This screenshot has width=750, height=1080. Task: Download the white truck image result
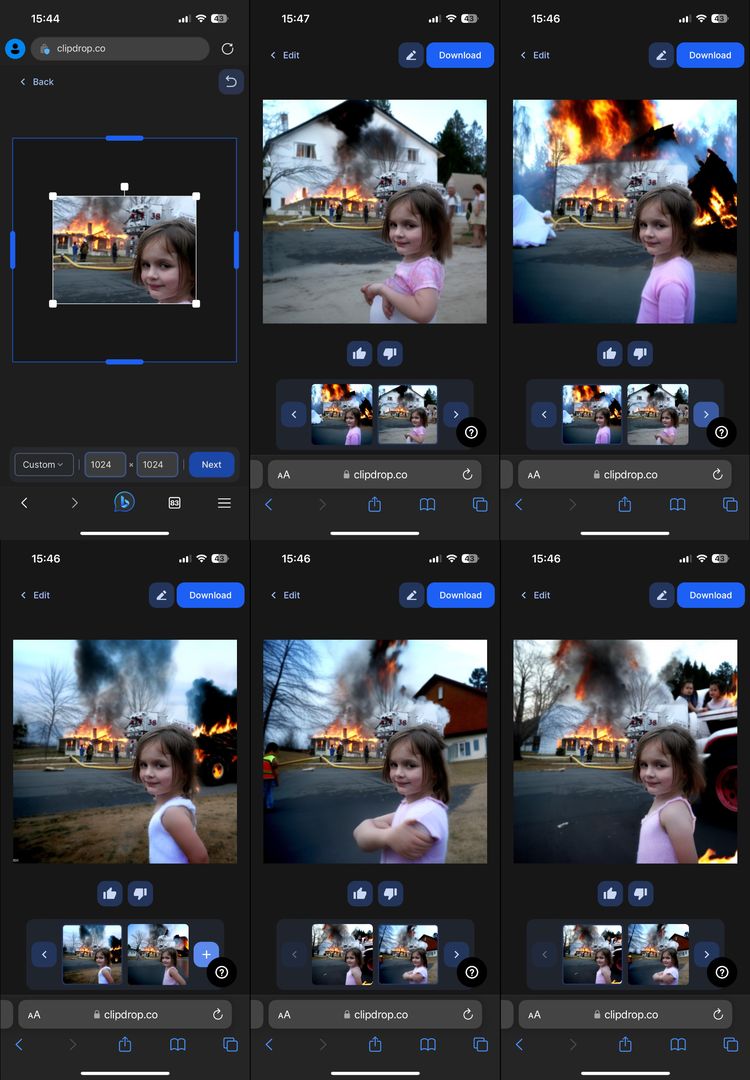[x=711, y=595]
